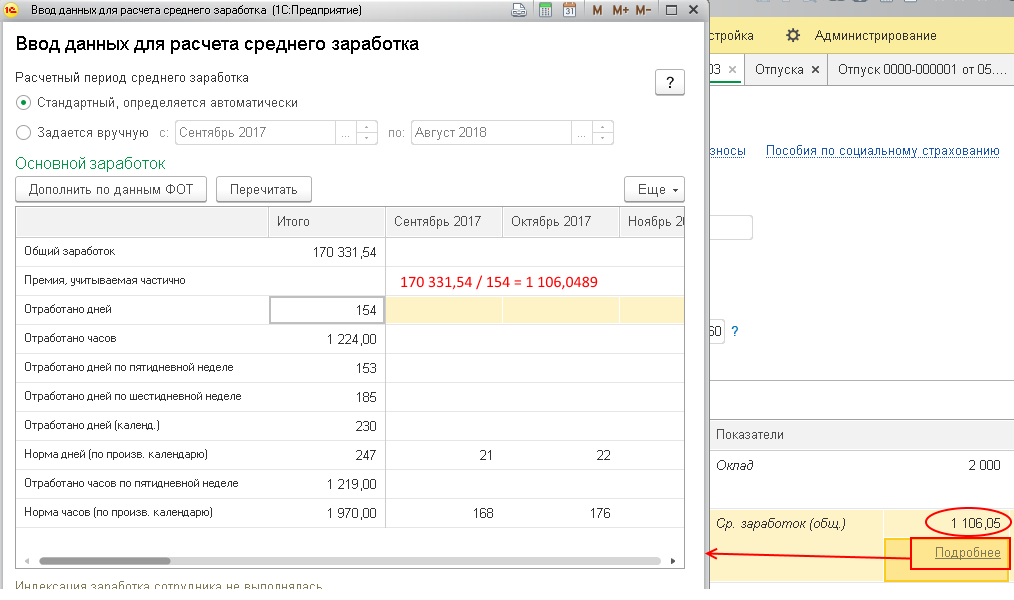Open the Отпуск 0000-000001 tab
The image size is (1014, 600).
click(x=922, y=69)
